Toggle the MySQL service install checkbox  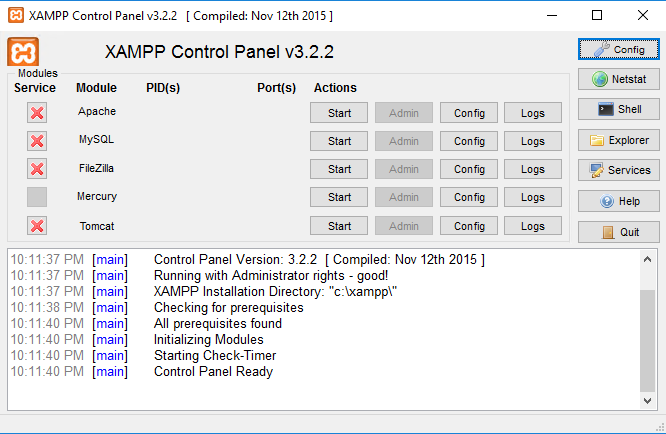[37, 141]
